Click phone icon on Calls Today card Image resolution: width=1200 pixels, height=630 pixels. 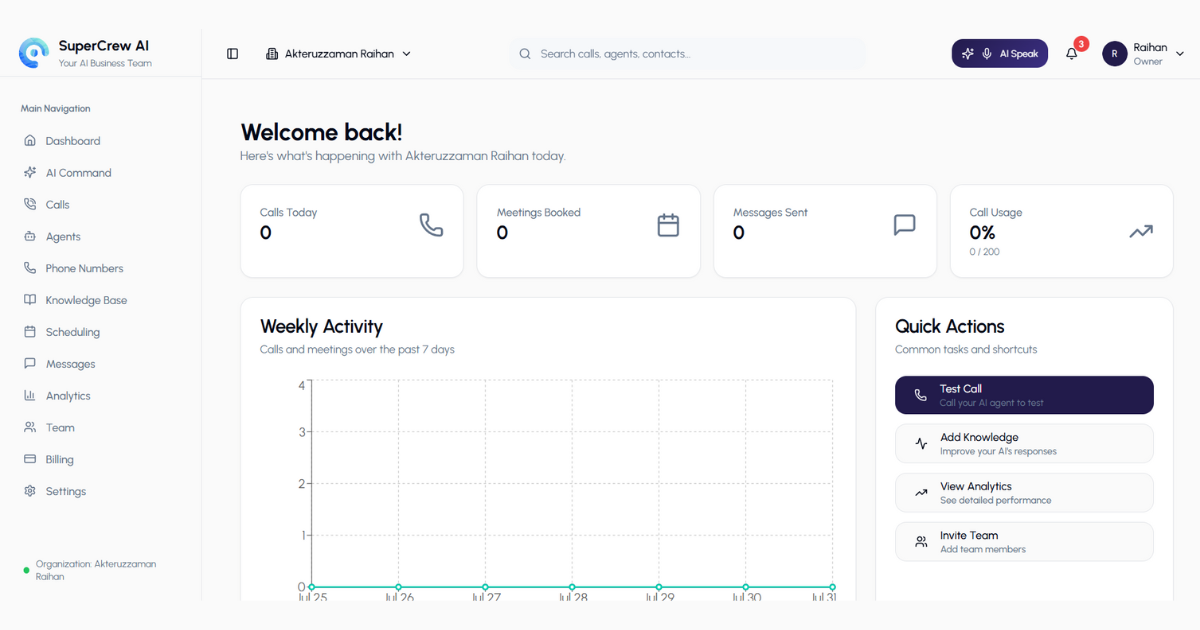pyautogui.click(x=431, y=225)
